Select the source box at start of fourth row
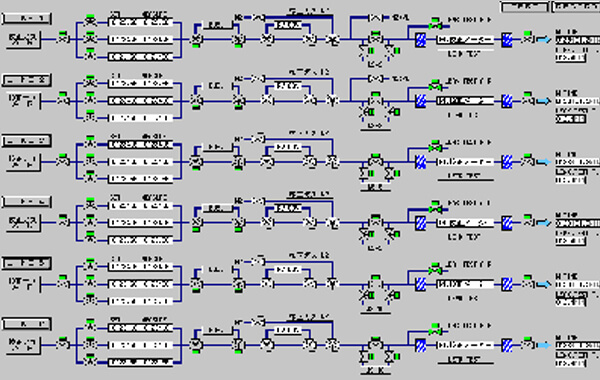600x380 pixels. [x=23, y=223]
